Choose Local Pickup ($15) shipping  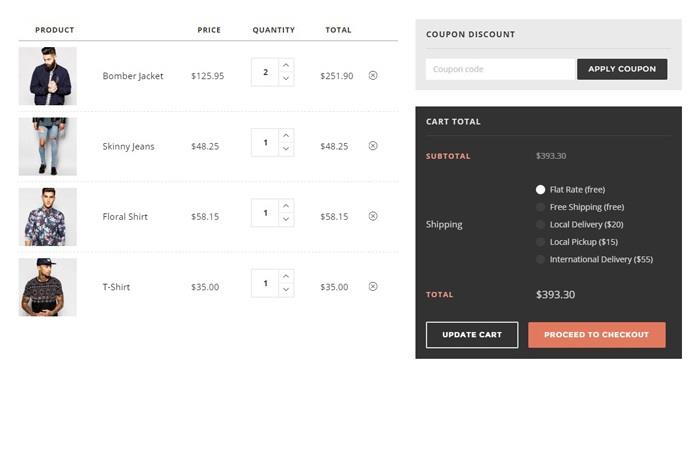541,242
